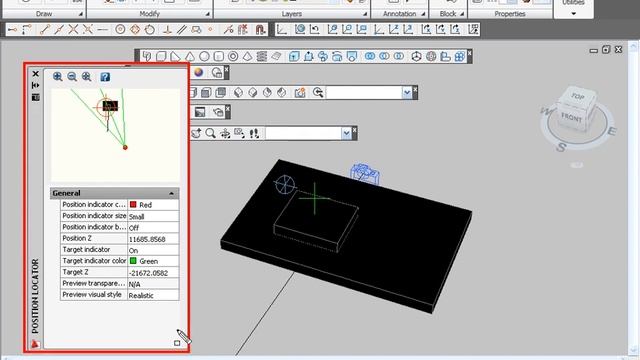Select Endpoint object snap
640x360 pixels.
(x=44, y=29)
